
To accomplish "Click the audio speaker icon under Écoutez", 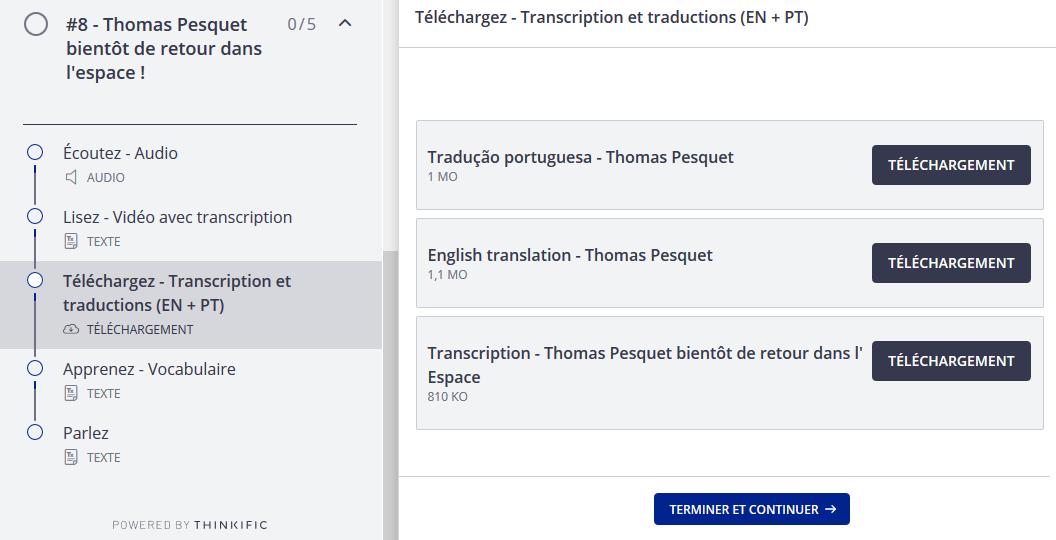I will pyautogui.click(x=71, y=177).
